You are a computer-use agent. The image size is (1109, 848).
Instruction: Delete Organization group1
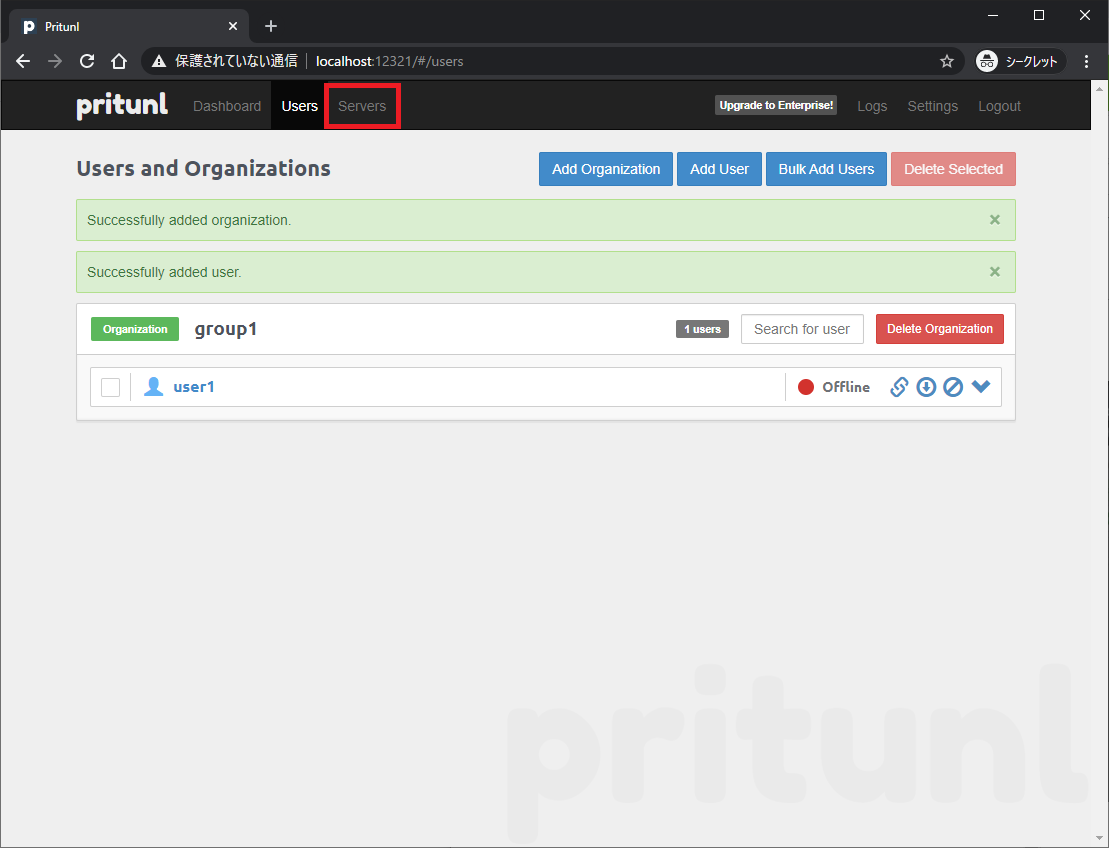939,329
